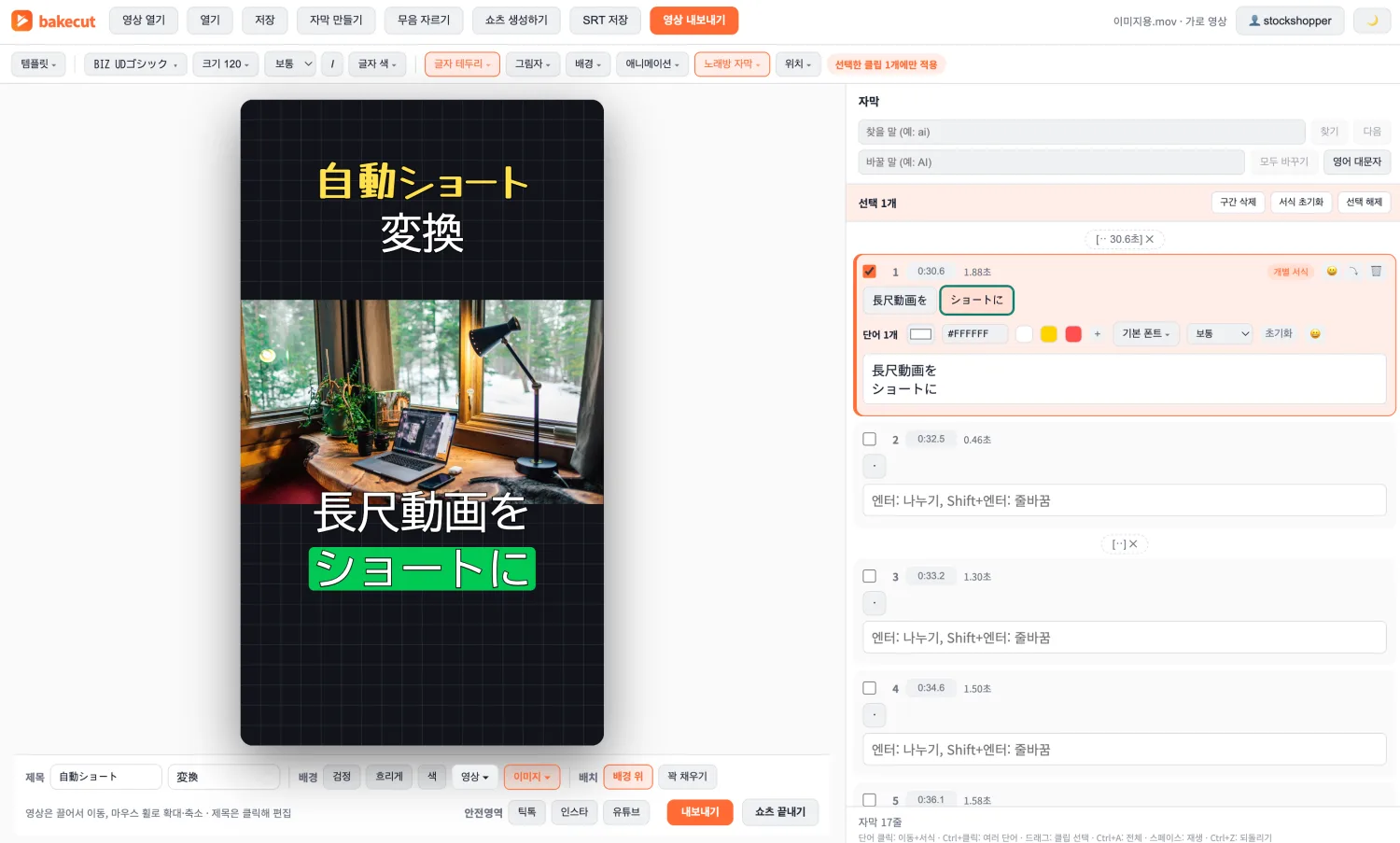The image size is (1400, 843).
Task: Open the BIZ UD font dropdown
Action: 135,64
